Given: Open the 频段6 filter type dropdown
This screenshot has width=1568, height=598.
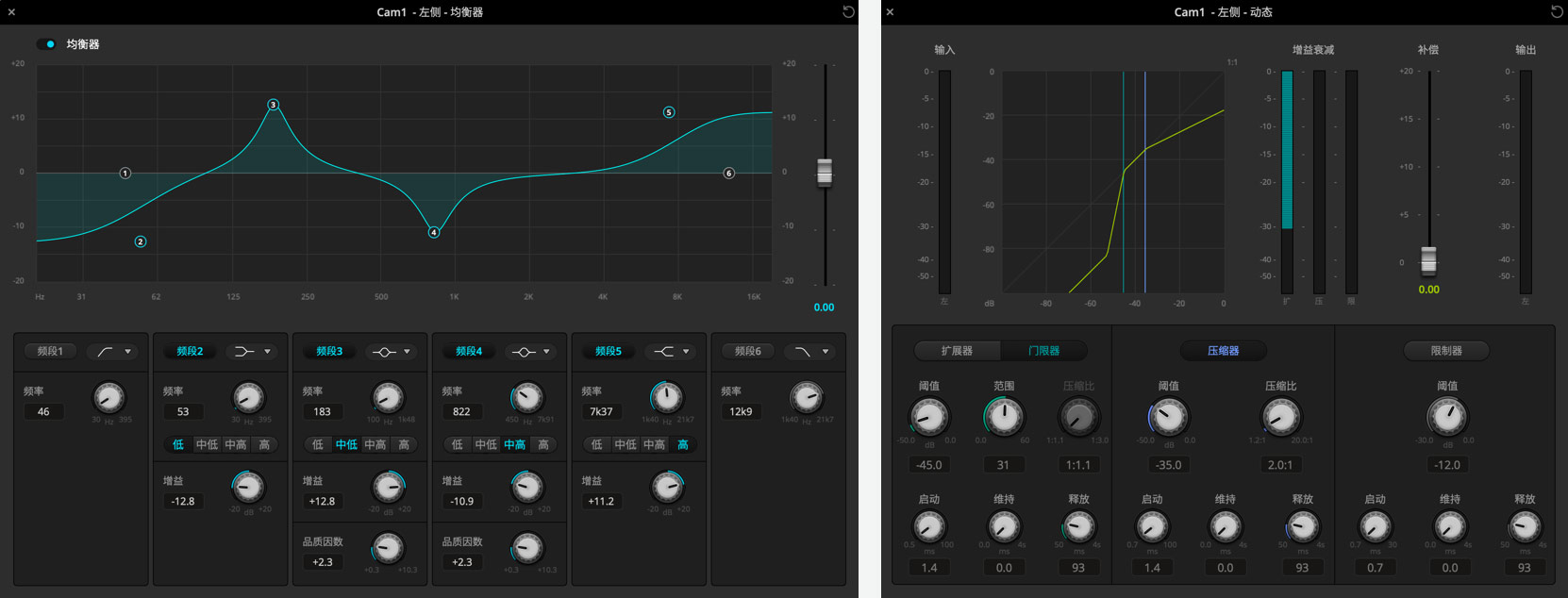Looking at the screenshot, I should coord(811,352).
